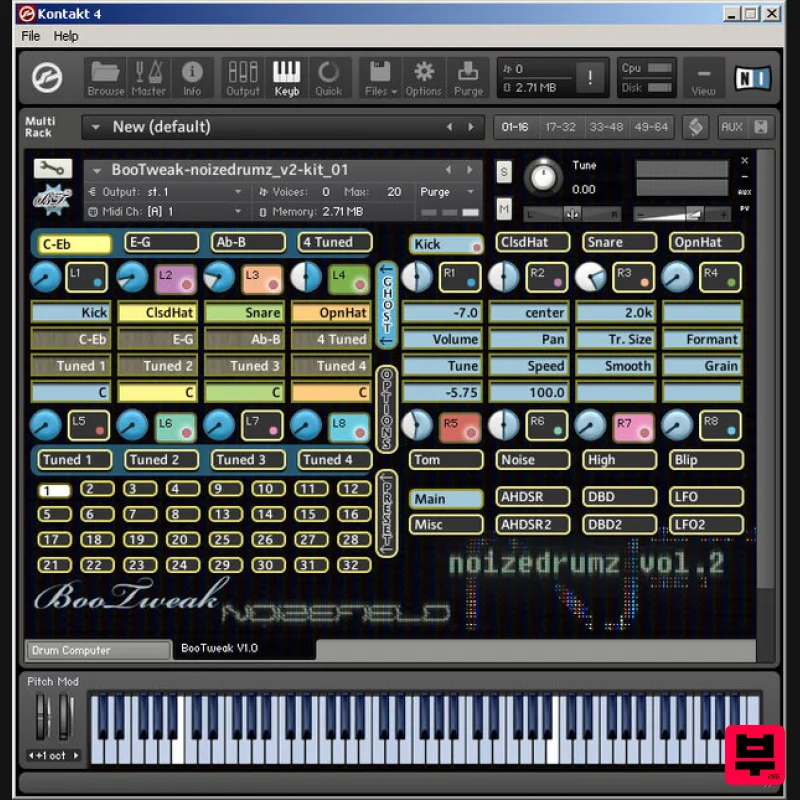The image size is (800, 800).
Task: Click the Main page button
Action: coord(446,499)
